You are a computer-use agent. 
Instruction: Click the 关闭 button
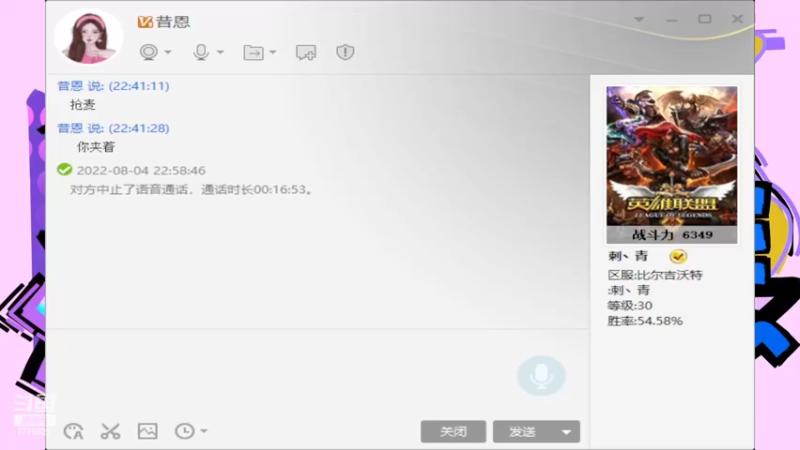[453, 432]
